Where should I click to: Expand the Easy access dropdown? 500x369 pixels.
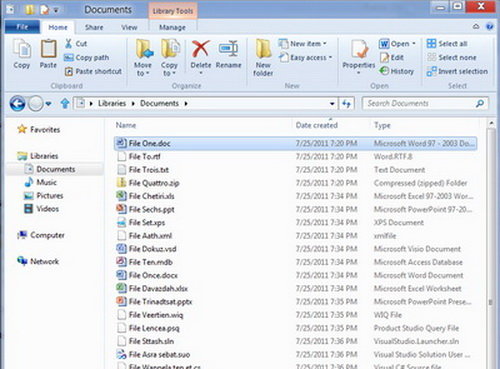(x=330, y=58)
